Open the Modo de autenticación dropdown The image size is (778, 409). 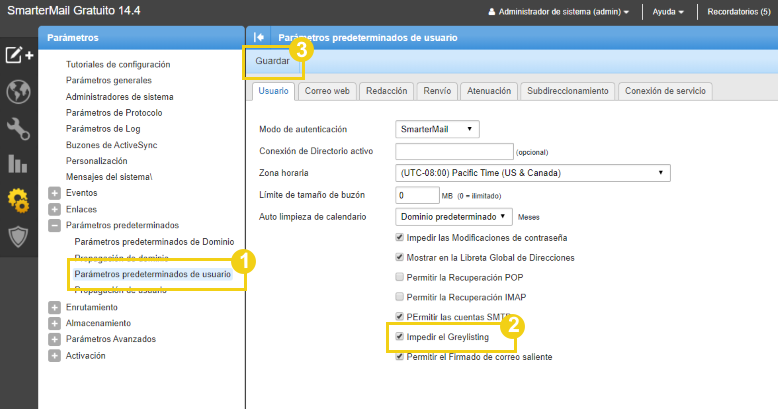click(x=437, y=129)
